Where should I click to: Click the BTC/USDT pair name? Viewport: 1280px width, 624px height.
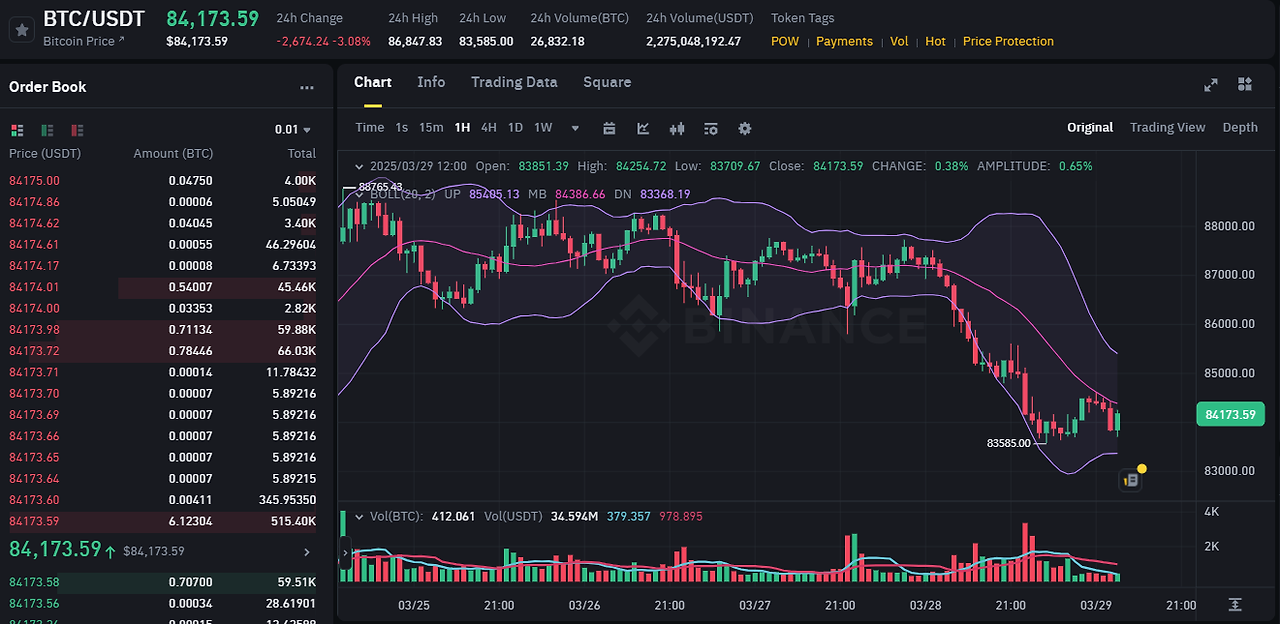(94, 19)
